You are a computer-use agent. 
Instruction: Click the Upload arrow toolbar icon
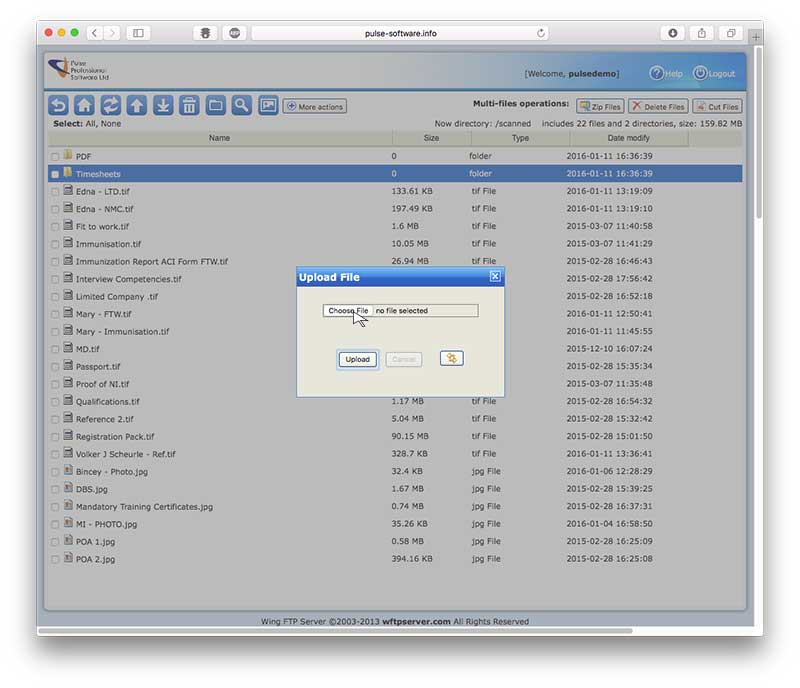[x=137, y=105]
